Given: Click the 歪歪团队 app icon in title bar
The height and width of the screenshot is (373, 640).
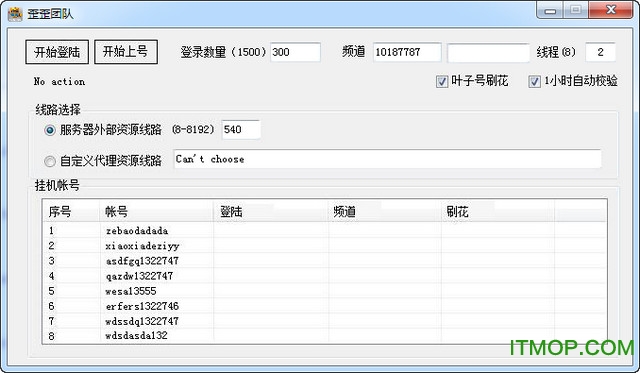Looking at the screenshot, I should pyautogui.click(x=15, y=14).
